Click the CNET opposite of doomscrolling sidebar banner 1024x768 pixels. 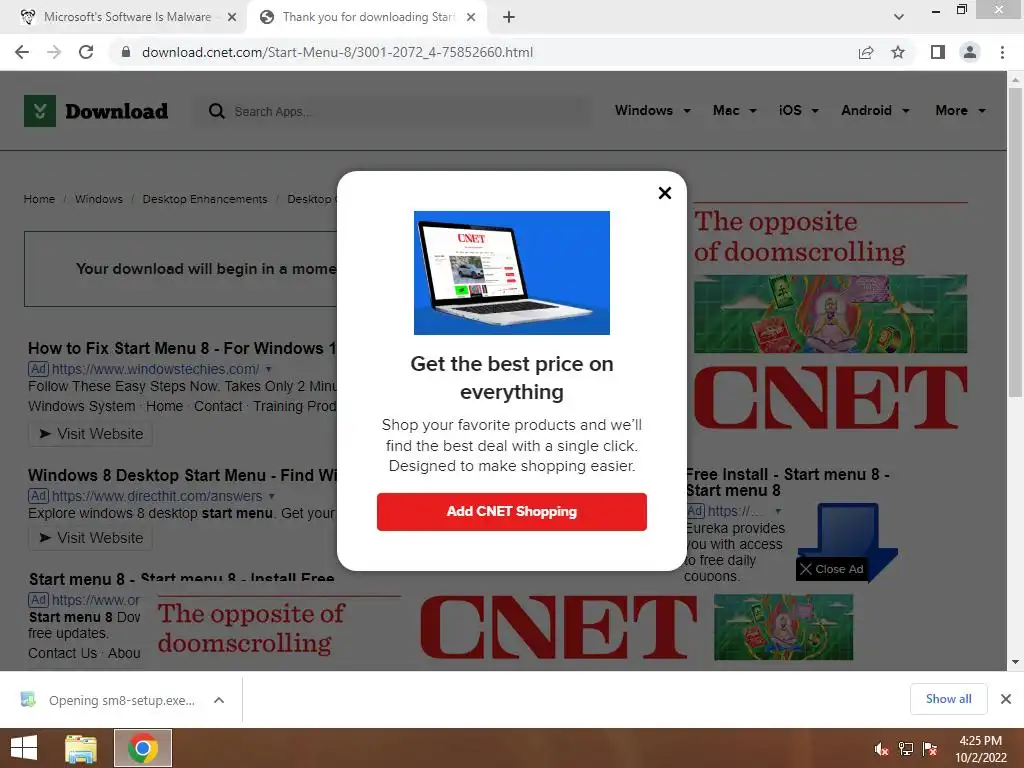(x=830, y=317)
